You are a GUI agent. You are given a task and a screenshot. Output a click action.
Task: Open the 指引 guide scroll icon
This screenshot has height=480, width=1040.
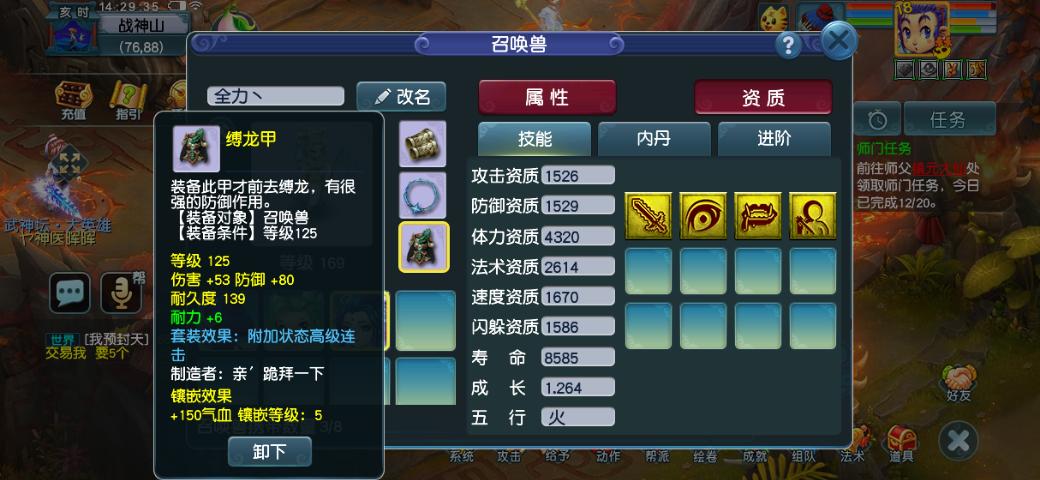point(128,101)
